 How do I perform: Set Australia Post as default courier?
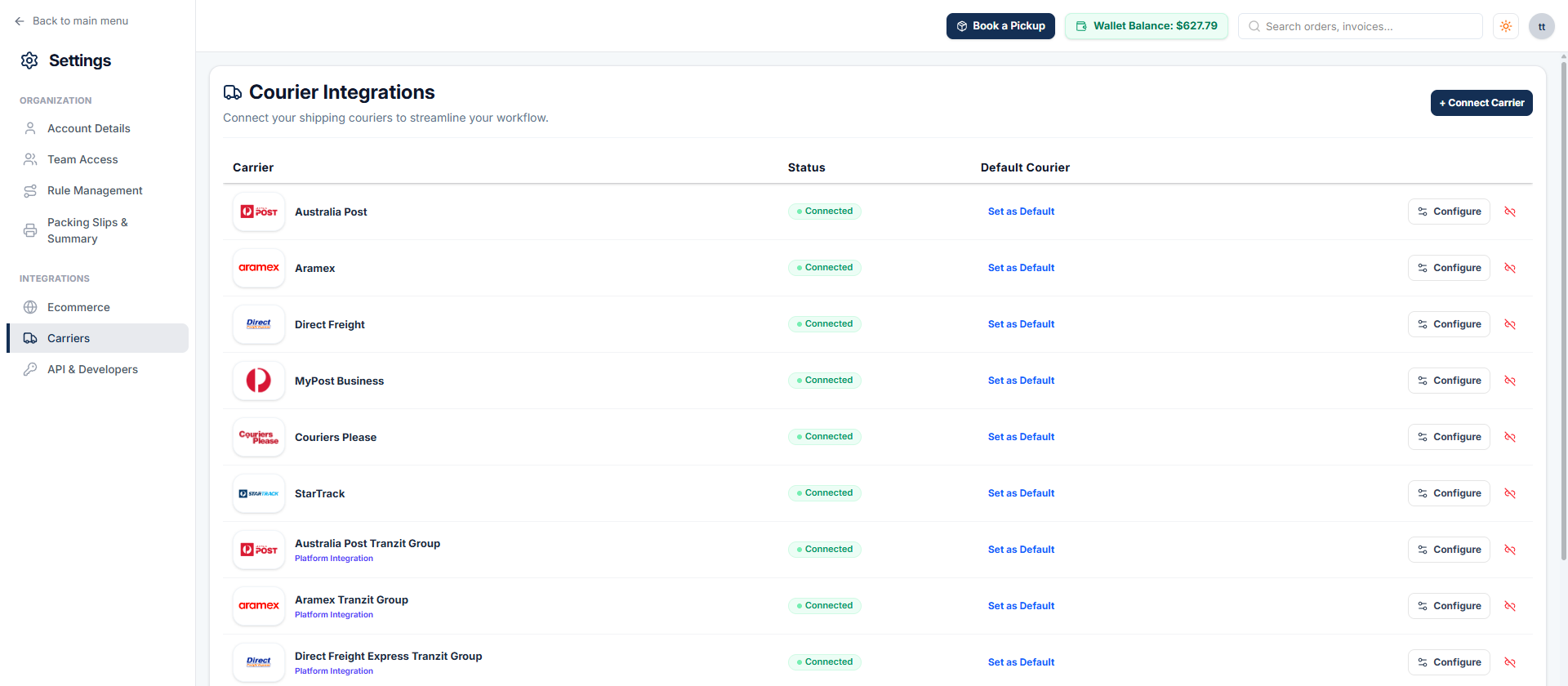point(1021,212)
